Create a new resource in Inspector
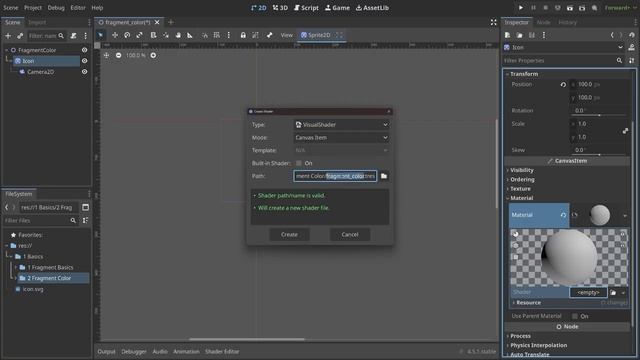 [x=507, y=35]
